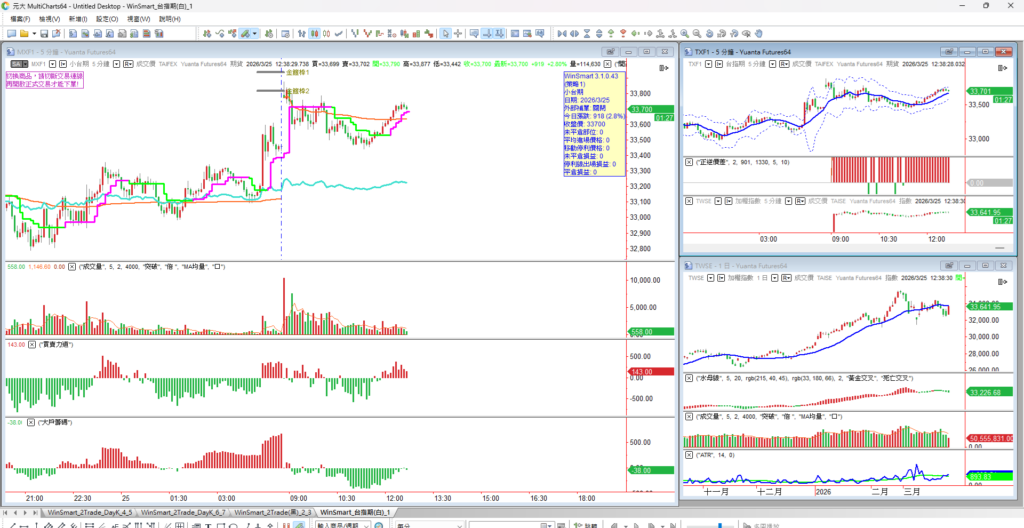Click the 金鐘樟1 label on chart
The width and height of the screenshot is (1024, 528).
point(299,73)
